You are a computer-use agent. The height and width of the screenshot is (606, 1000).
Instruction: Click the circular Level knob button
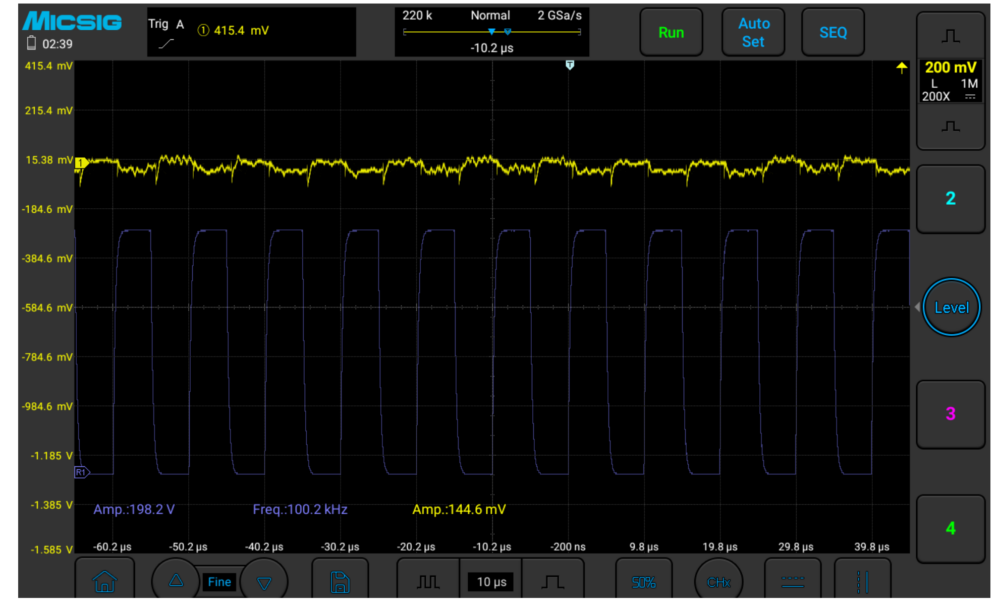pyautogui.click(x=950, y=307)
